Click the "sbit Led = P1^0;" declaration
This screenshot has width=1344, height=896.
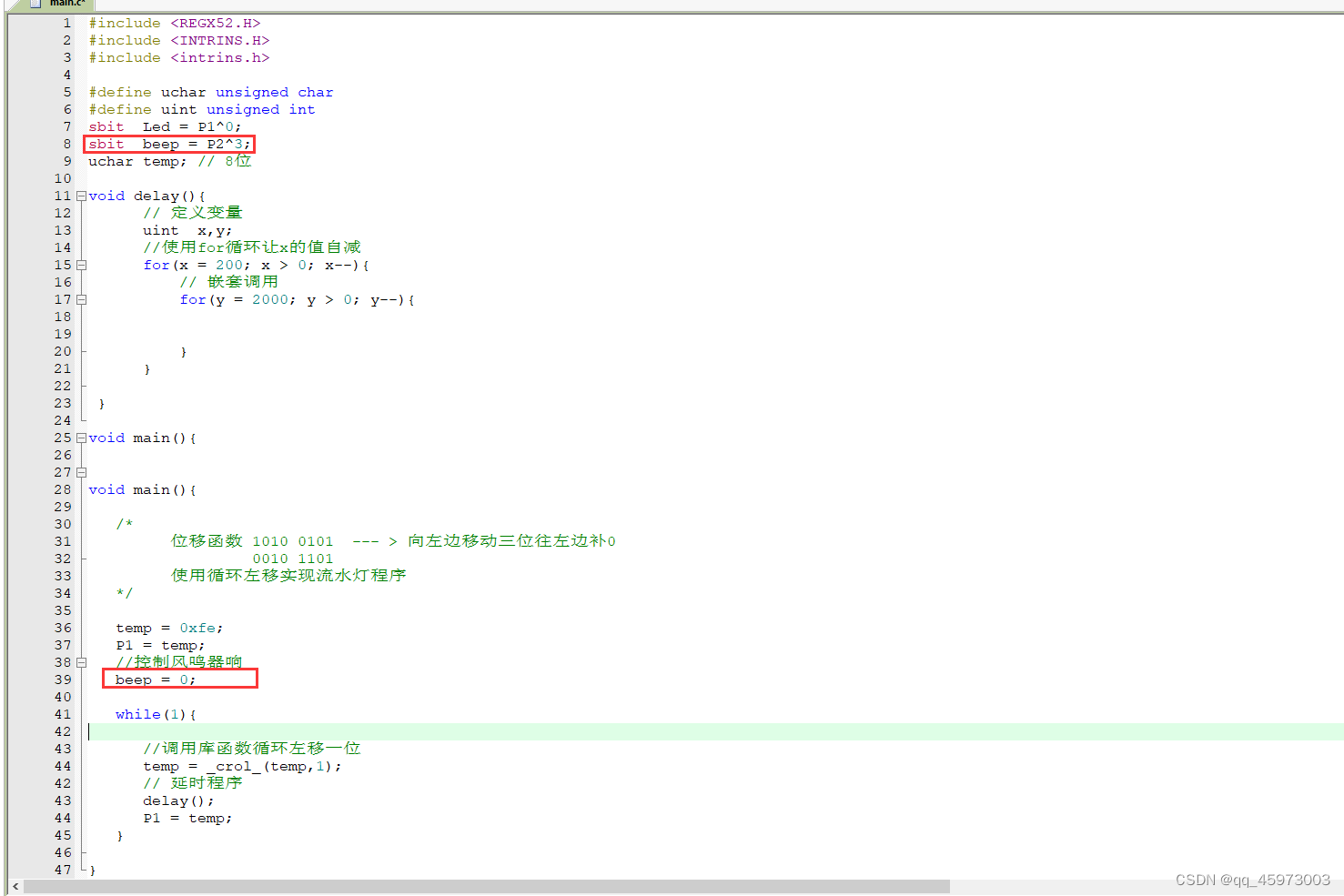pos(166,126)
